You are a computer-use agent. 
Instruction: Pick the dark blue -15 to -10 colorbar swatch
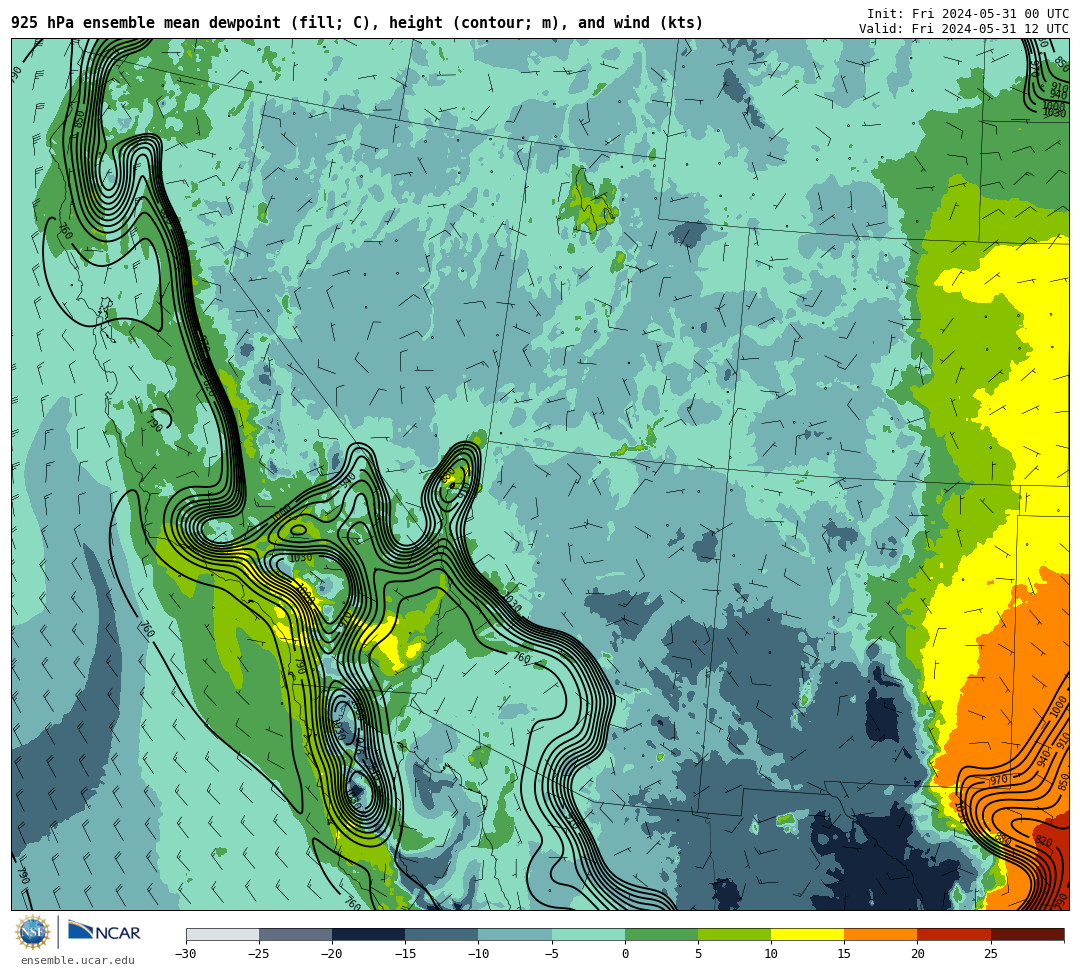442,934
